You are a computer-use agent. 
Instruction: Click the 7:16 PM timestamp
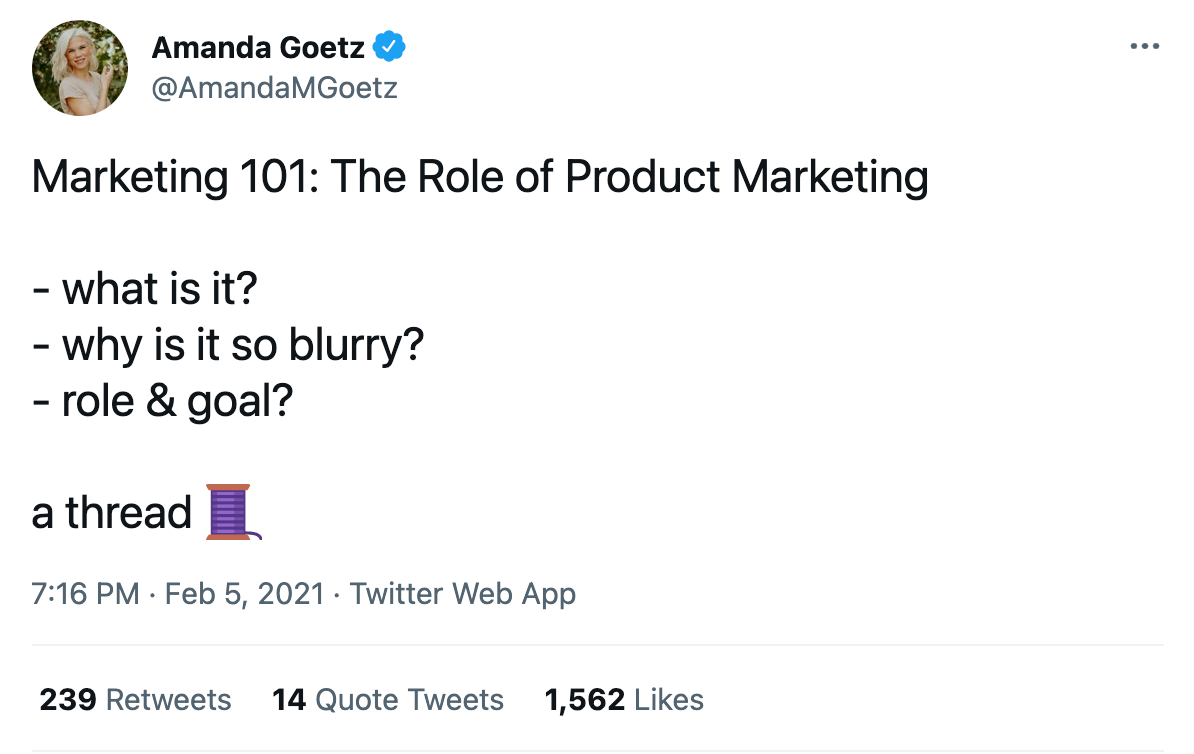tap(85, 594)
